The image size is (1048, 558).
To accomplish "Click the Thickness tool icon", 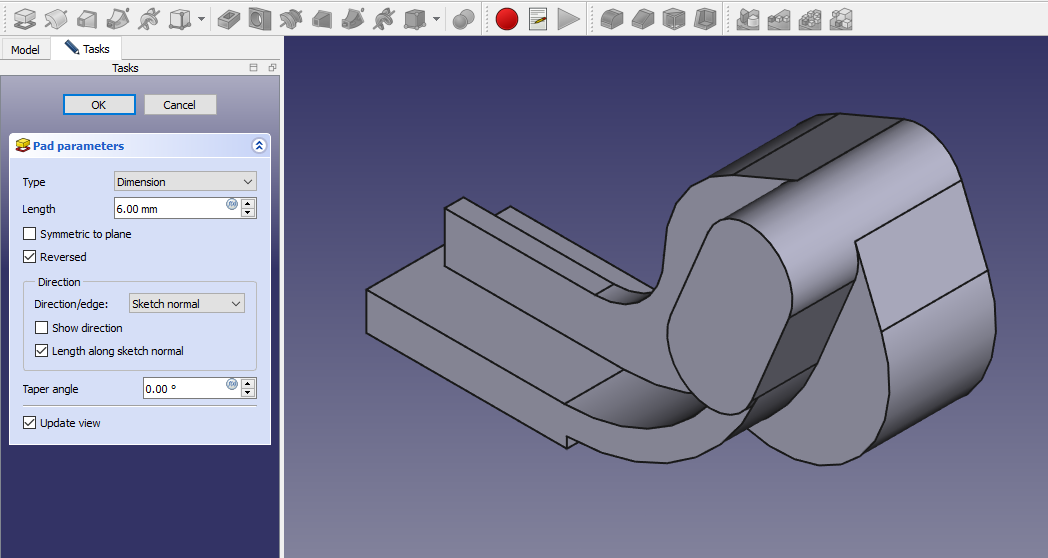I will [x=705, y=18].
